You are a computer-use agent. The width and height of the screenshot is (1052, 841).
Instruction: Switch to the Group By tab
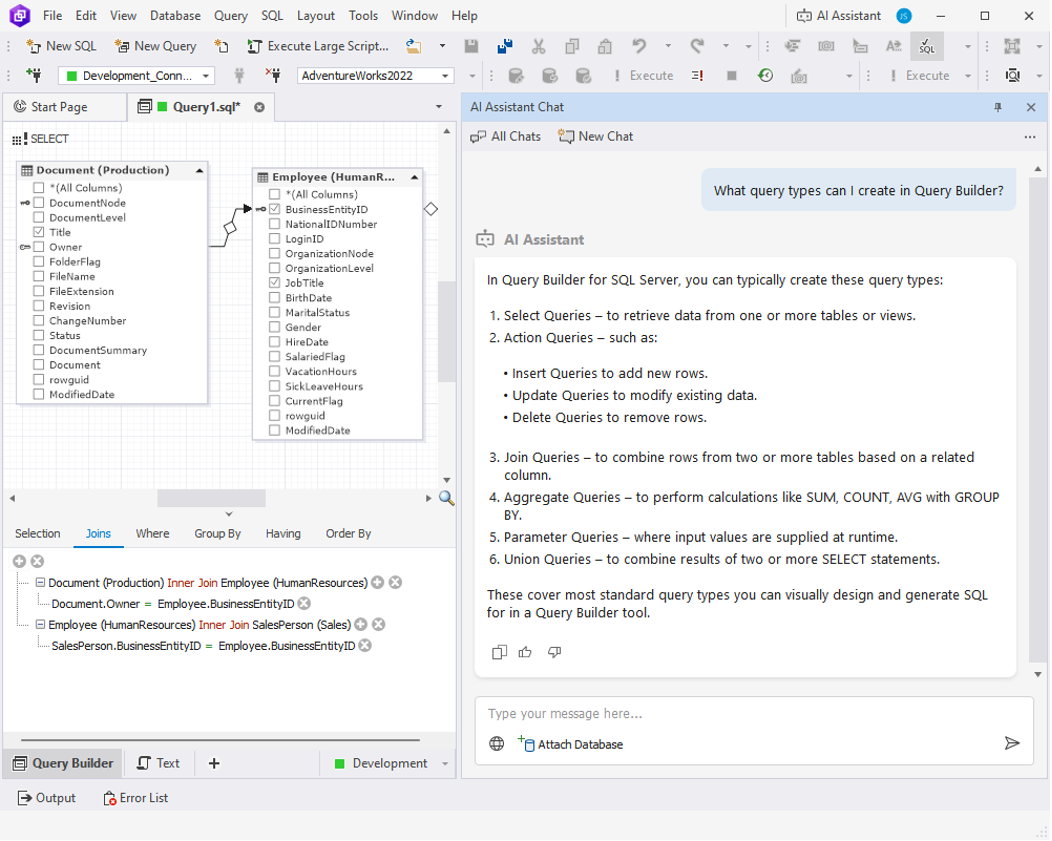(217, 534)
